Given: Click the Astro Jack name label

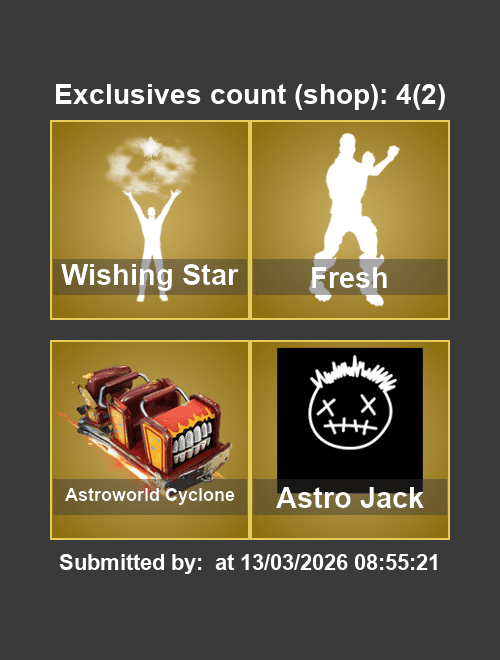Looking at the screenshot, I should point(350,498).
